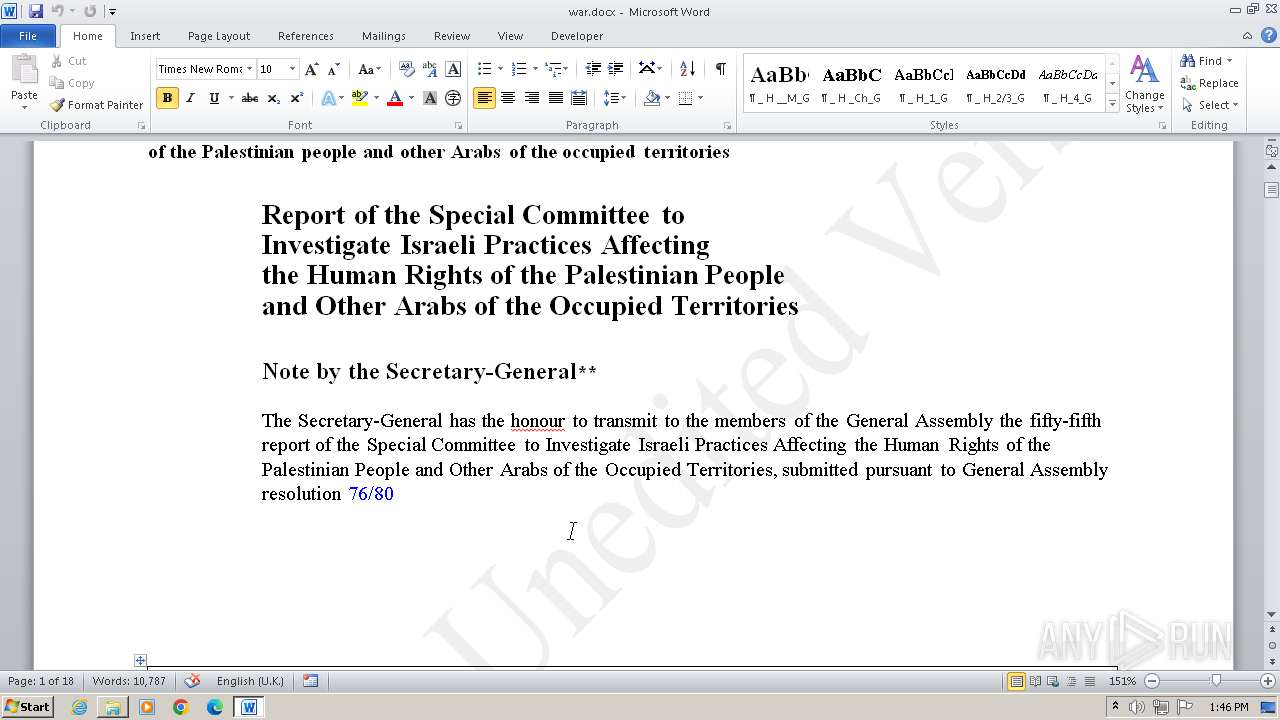1280x720 pixels.
Task: Apply the _H_1_G style
Action: [923, 84]
